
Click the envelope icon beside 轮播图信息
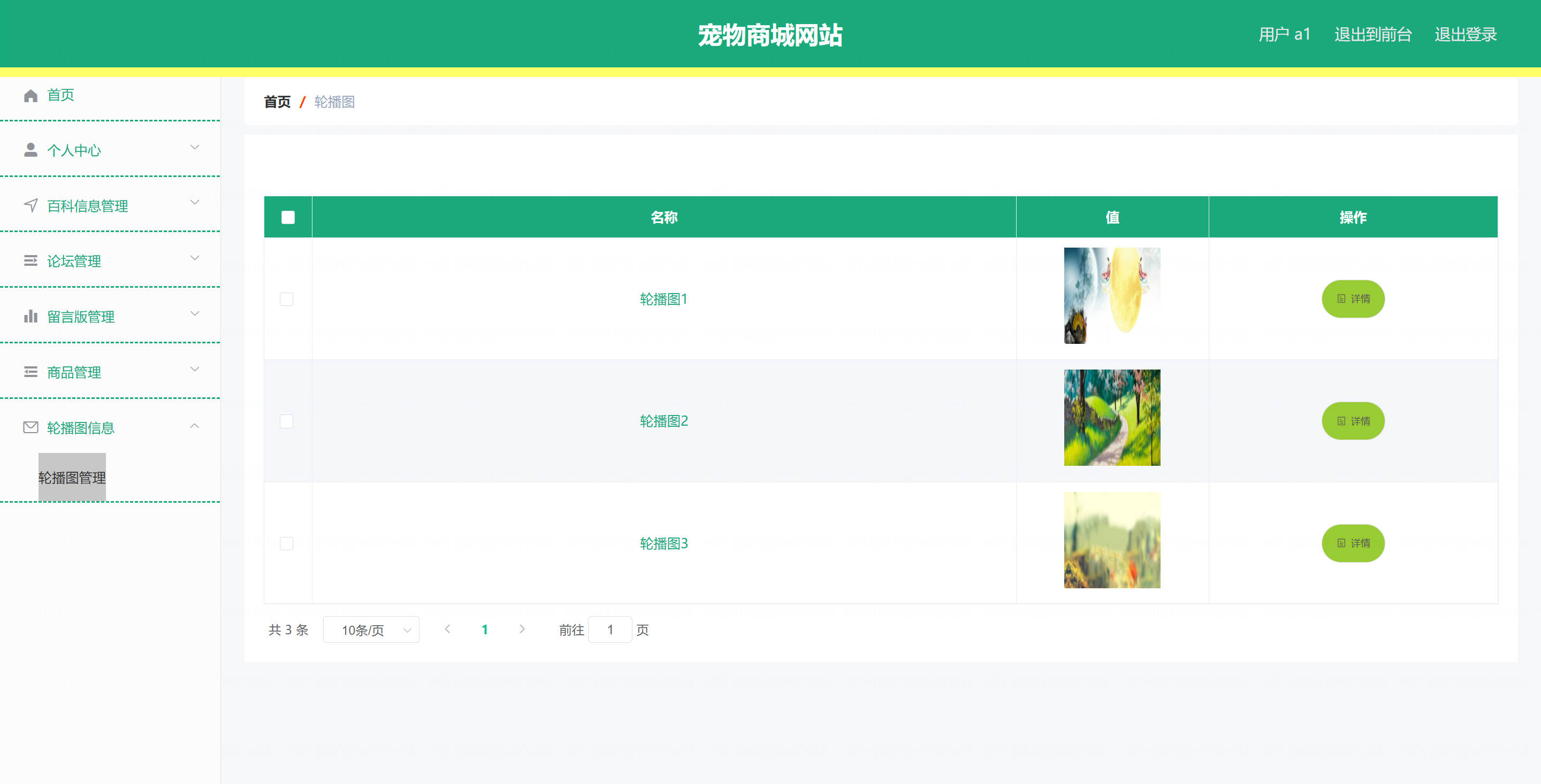coord(30,428)
